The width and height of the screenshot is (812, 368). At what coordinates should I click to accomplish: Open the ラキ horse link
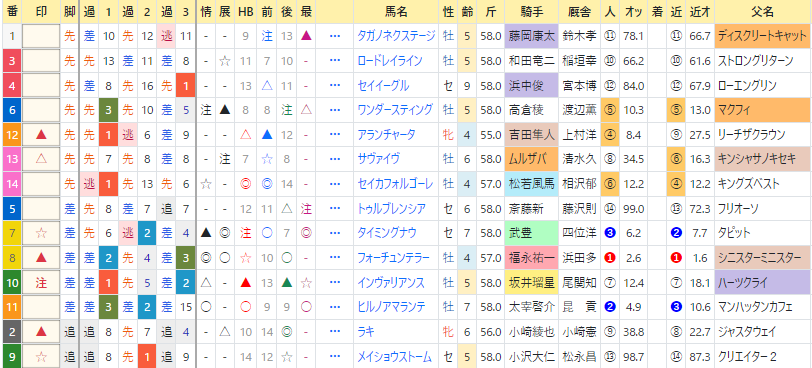(366, 331)
